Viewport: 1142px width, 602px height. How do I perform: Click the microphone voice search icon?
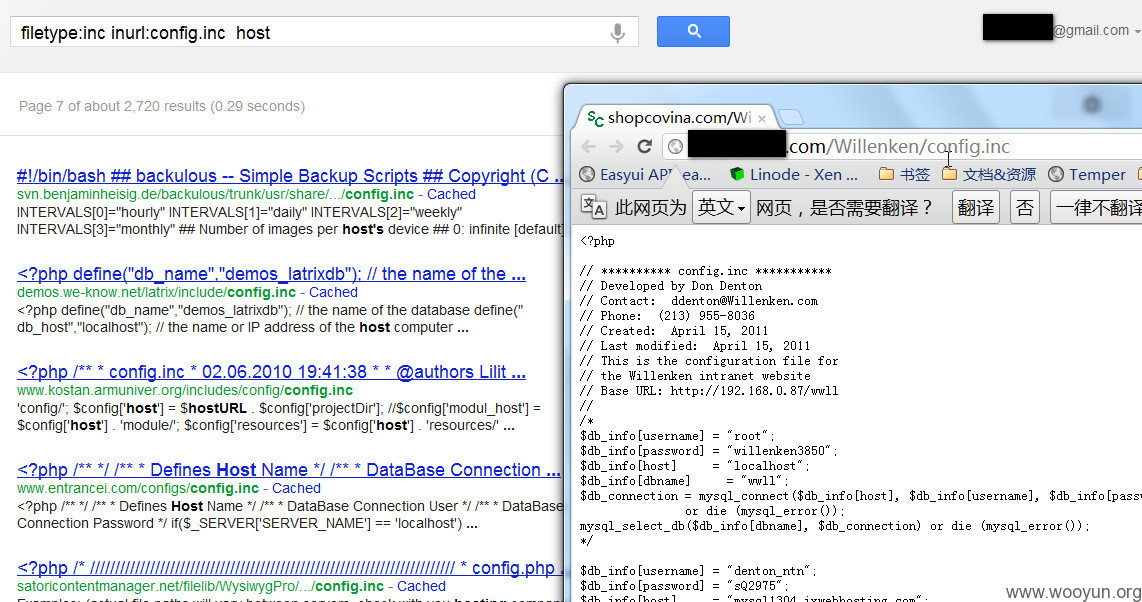tap(617, 32)
